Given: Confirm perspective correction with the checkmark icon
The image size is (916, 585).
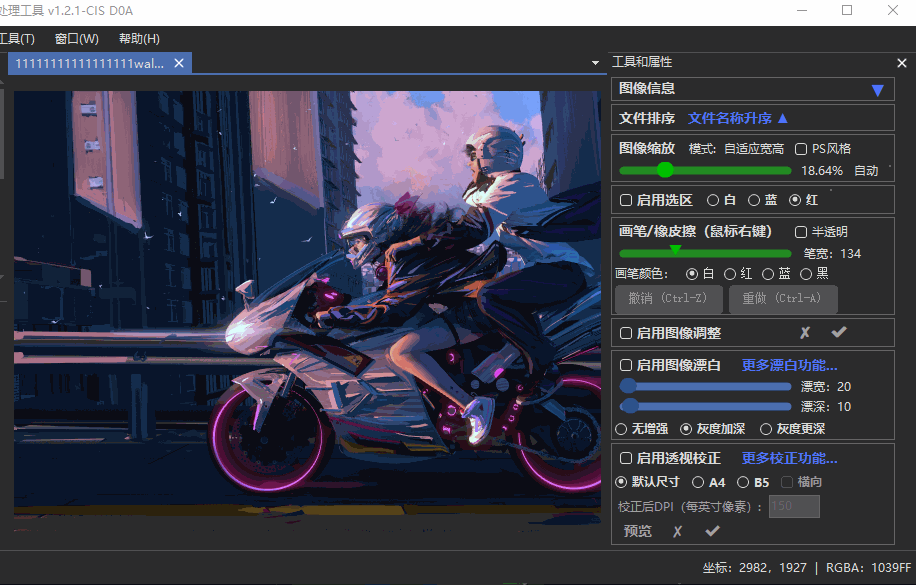Looking at the screenshot, I should click(x=712, y=531).
